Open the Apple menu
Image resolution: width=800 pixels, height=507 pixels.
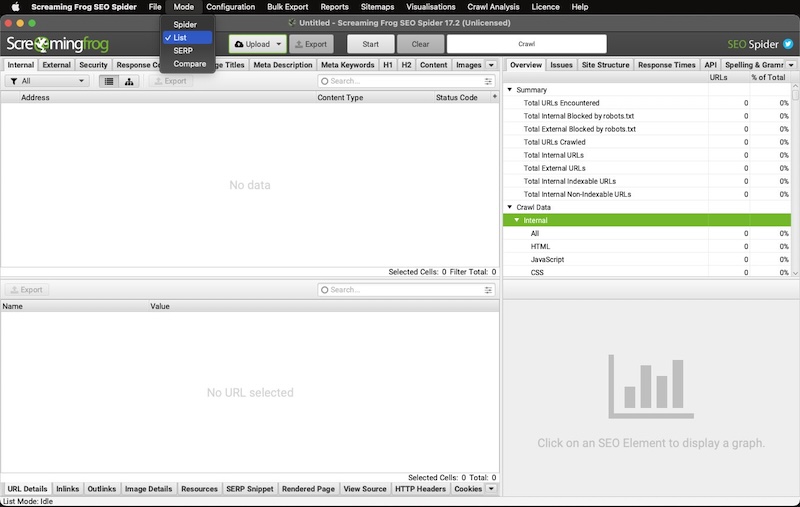pyautogui.click(x=15, y=7)
